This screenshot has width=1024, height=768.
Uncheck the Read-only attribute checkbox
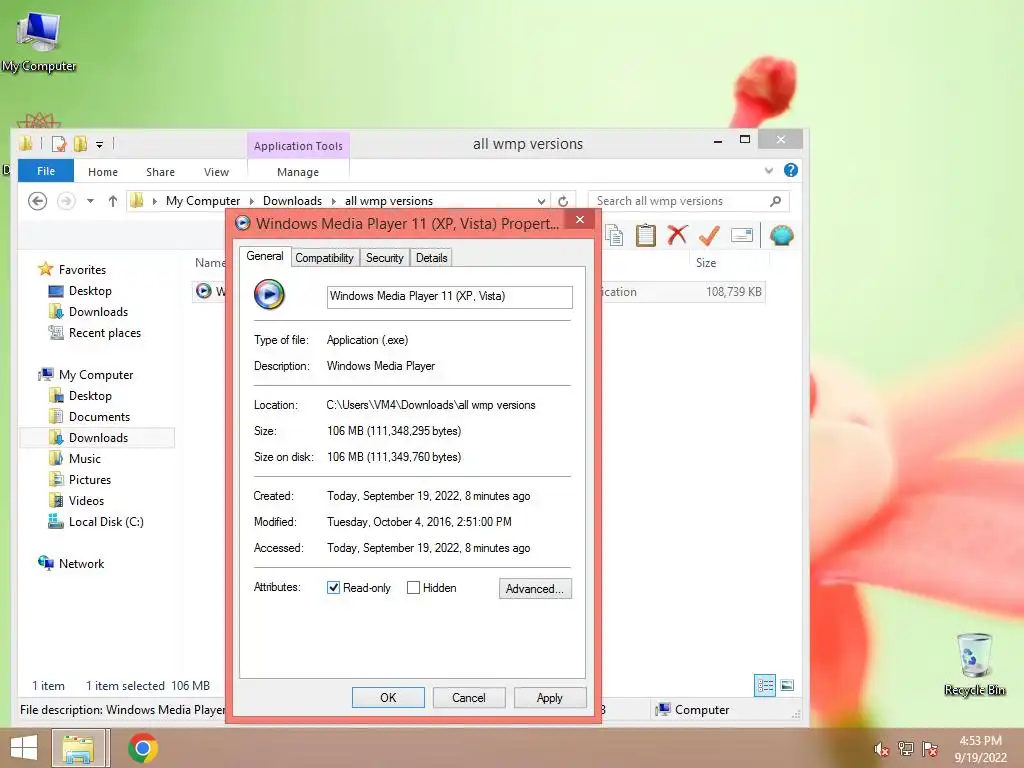pyautogui.click(x=333, y=588)
